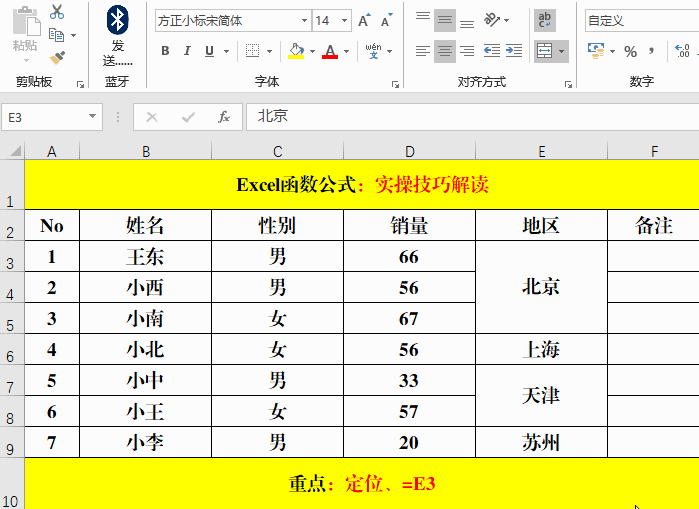Toggle Italic formatting
This screenshot has height=509, width=699.
(x=187, y=51)
